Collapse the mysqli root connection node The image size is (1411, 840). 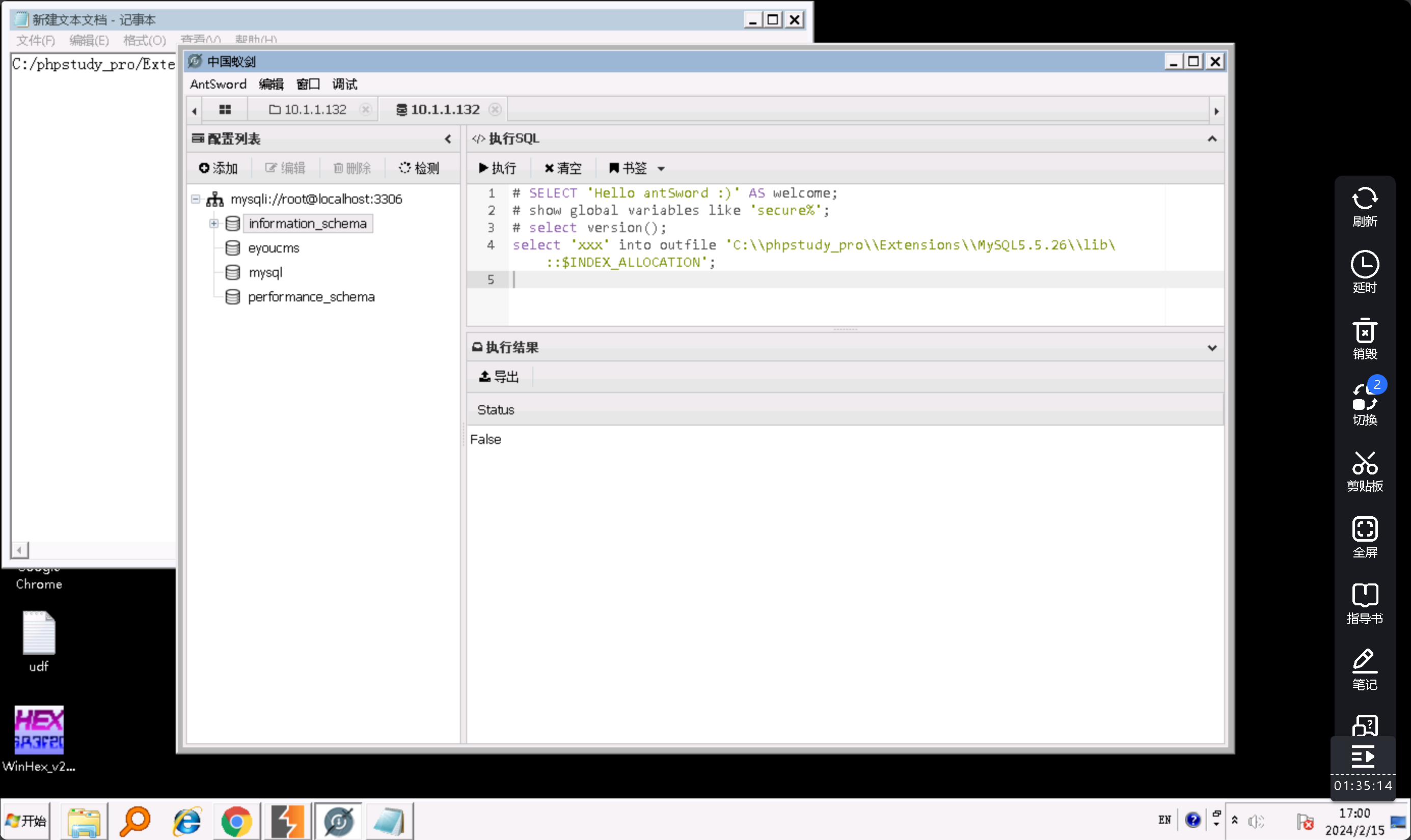[195, 199]
